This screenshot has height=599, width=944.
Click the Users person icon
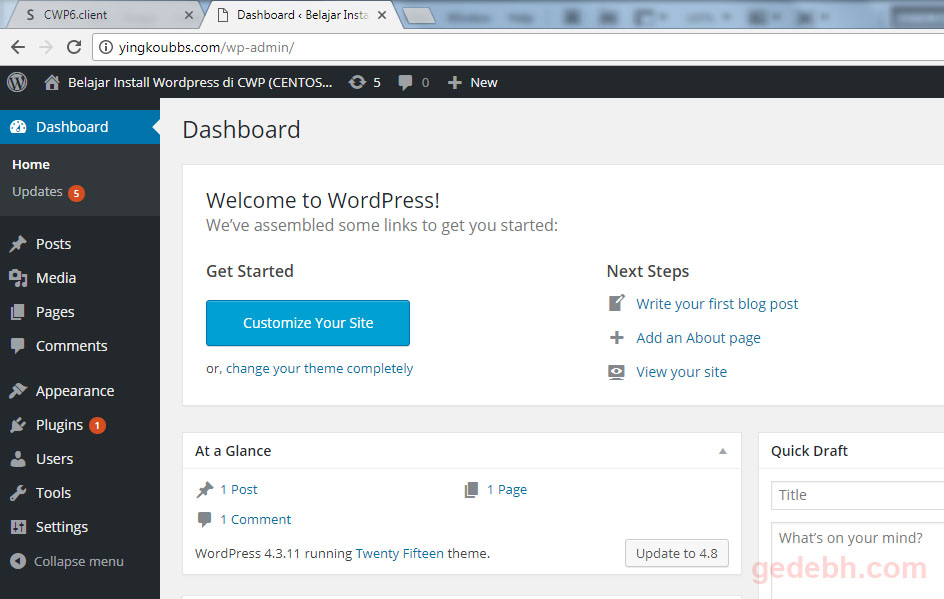click(18, 459)
